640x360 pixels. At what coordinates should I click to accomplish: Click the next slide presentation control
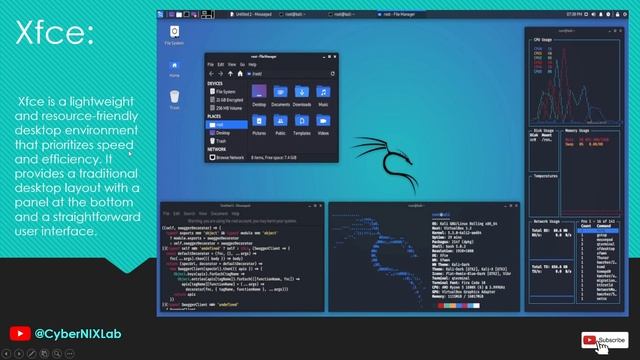(x=19, y=353)
